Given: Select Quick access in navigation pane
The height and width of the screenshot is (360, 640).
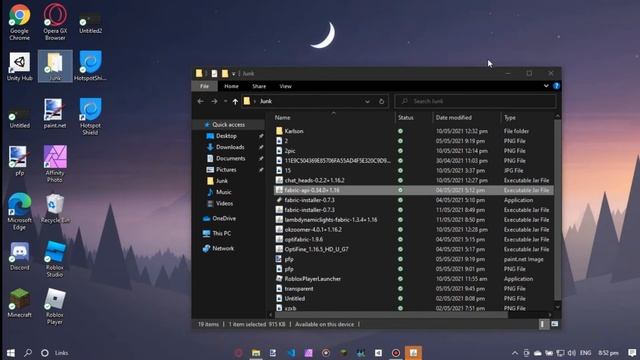Looking at the screenshot, I should [x=228, y=124].
